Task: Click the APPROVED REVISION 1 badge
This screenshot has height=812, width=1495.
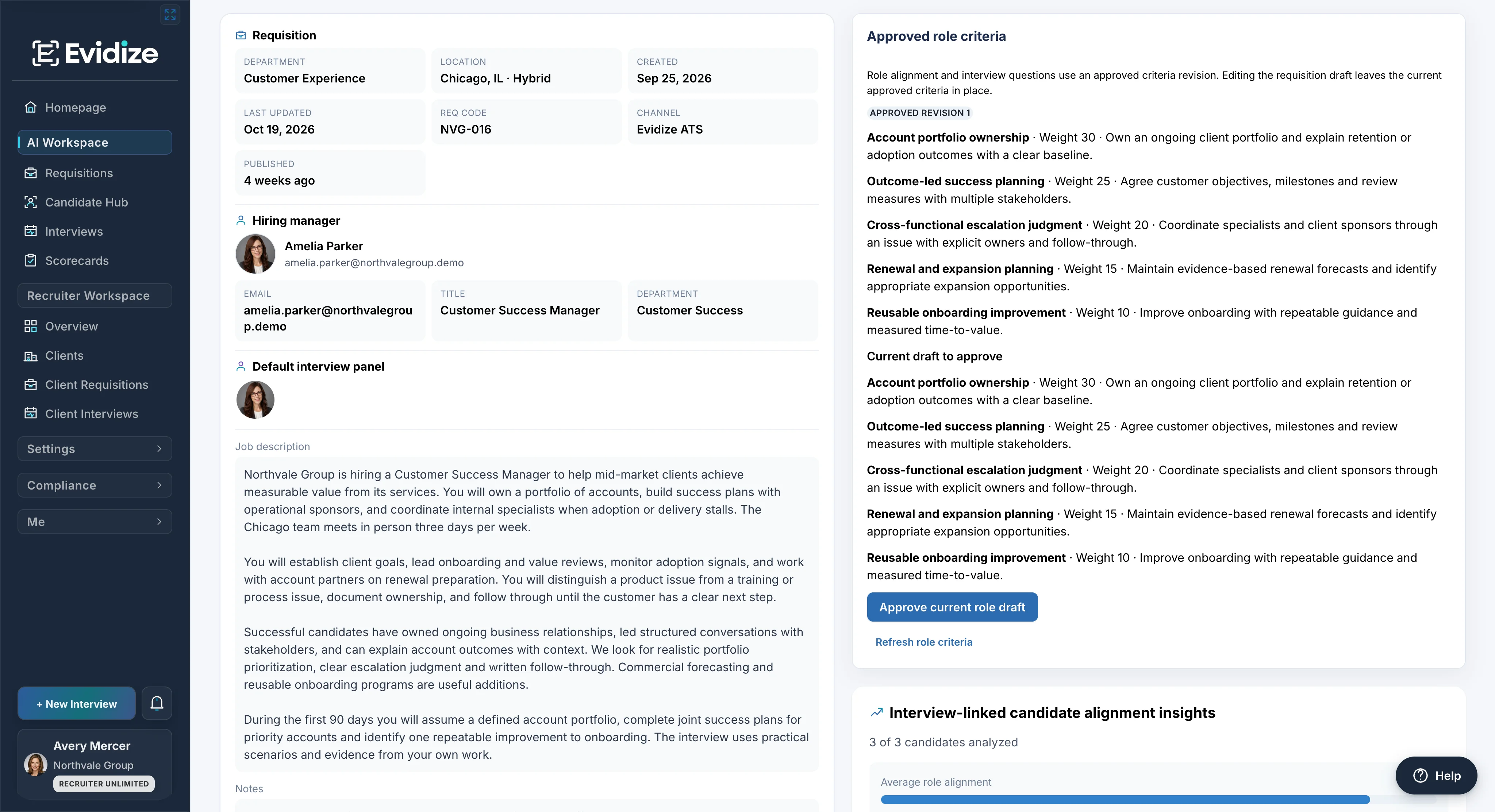Action: (919, 113)
